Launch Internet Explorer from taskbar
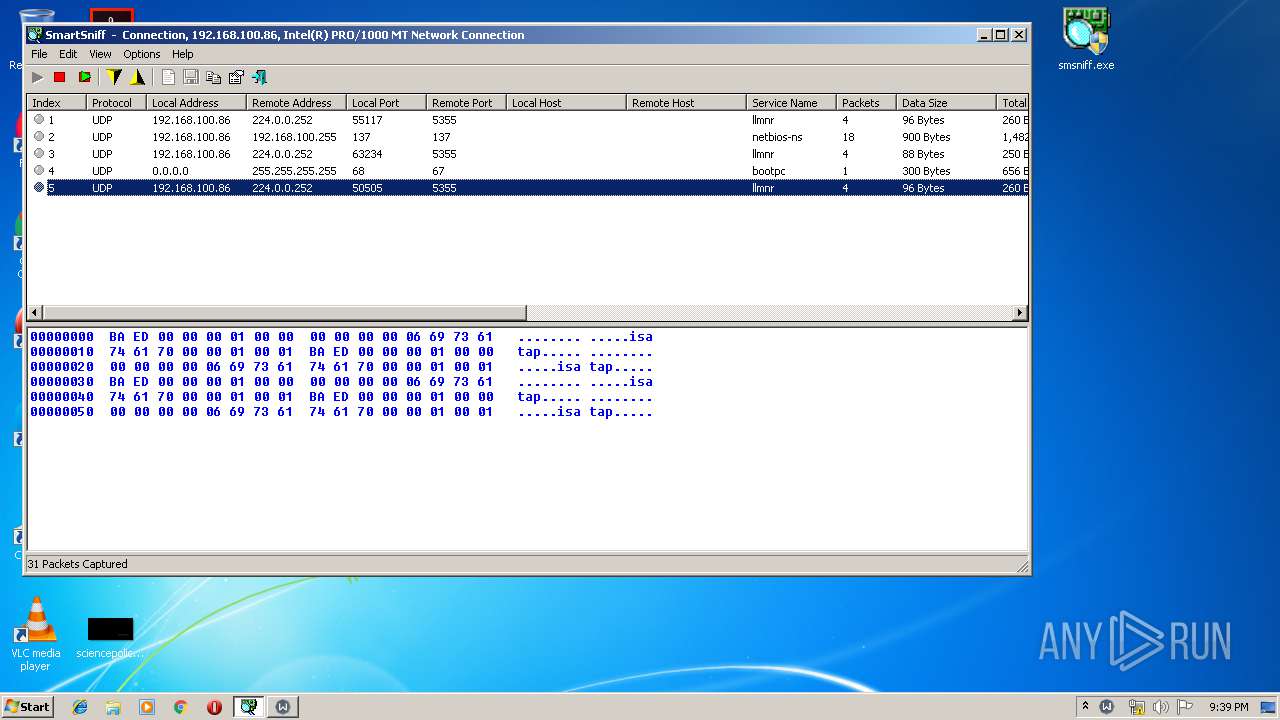Viewport: 1280px width, 720px height. point(80,707)
